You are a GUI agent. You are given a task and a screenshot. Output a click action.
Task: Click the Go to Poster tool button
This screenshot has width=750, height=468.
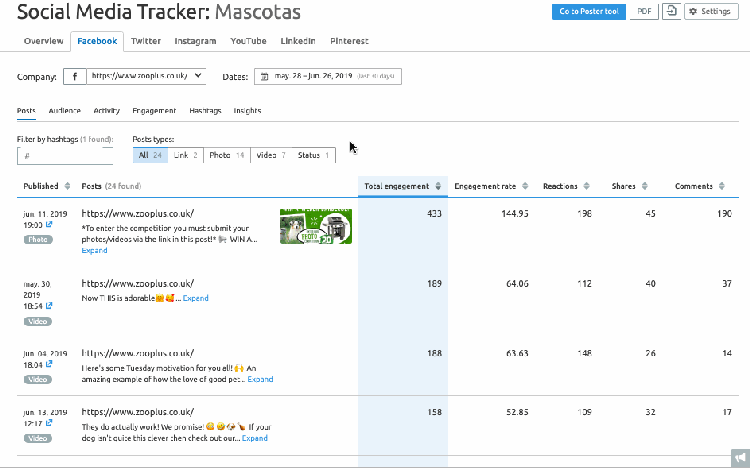tap(589, 11)
